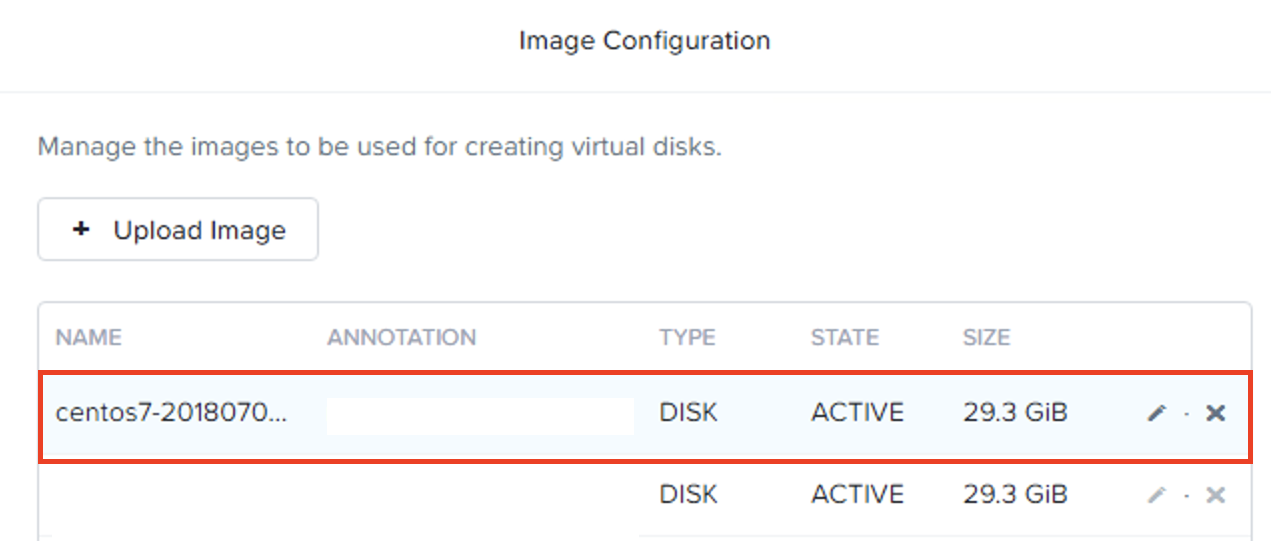Click the pencil icon in the second row
Screen dimensions: 1271x541
pos(1157,495)
